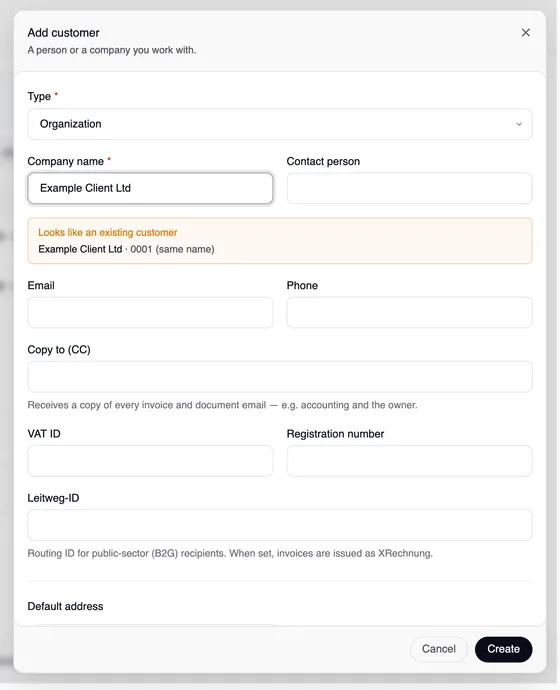This screenshot has width=560, height=690.
Task: Click the chevron arrow in Type field
Action: 519,124
